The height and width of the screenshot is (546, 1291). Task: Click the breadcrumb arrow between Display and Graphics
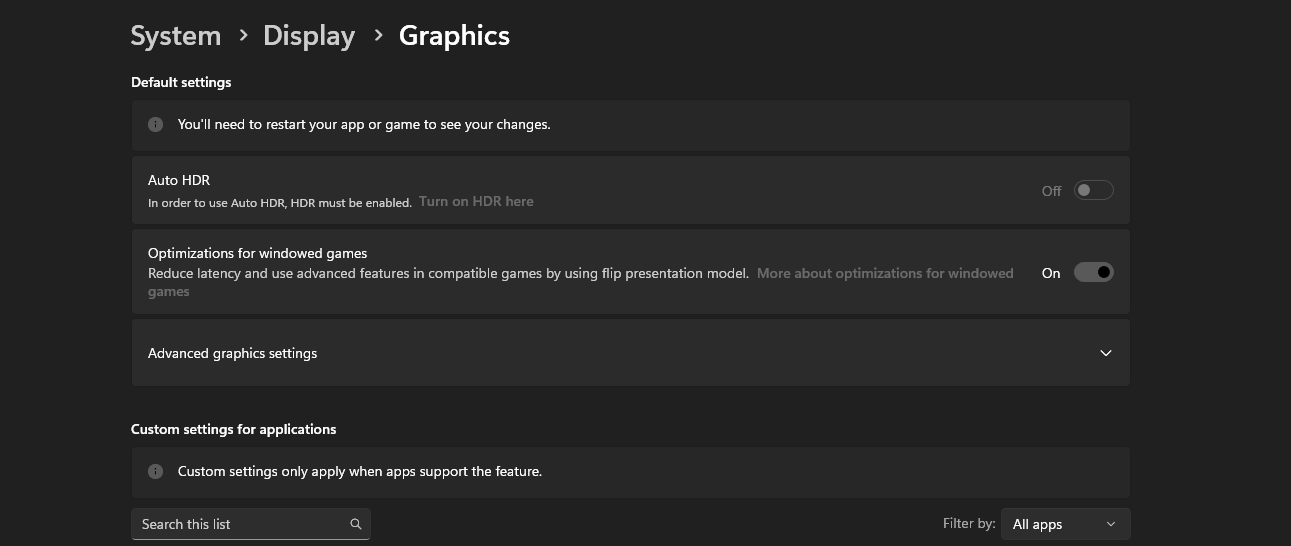coord(378,36)
